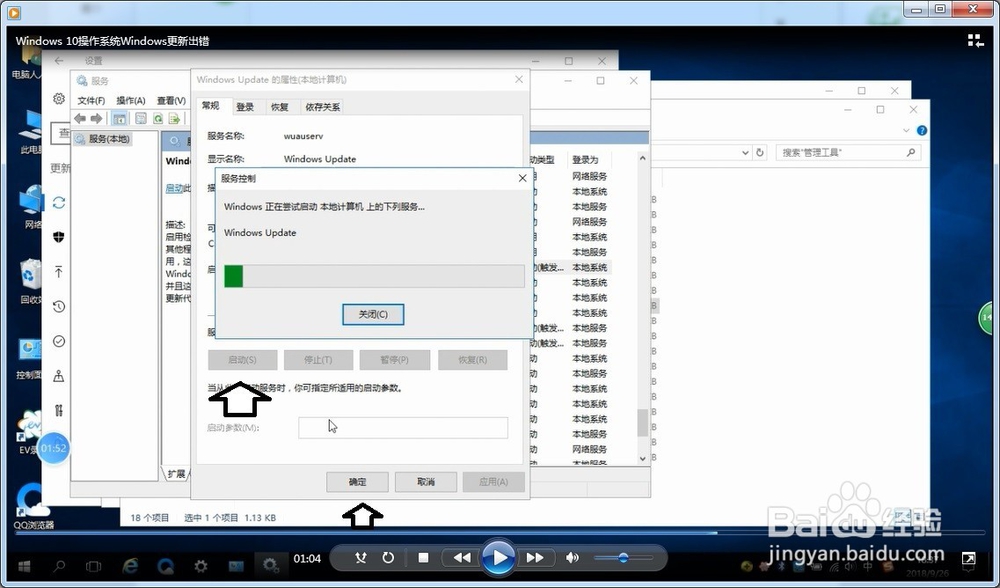Expand the ribbon chevron in Explorer
The height and width of the screenshot is (588, 1000).
pyautogui.click(x=906, y=131)
